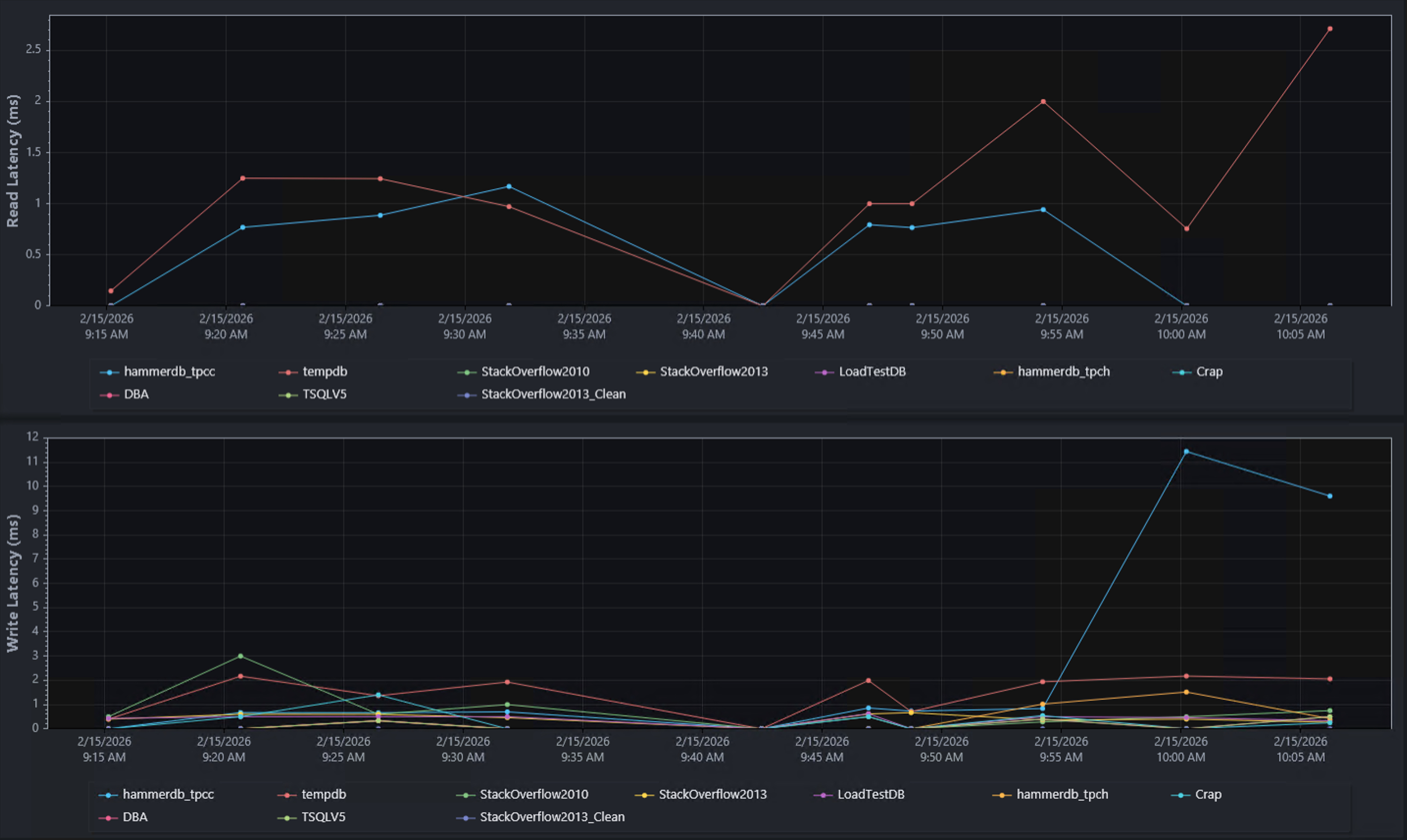The image size is (1407, 840).
Task: Click tempdb peak point at 2.7 ms read latency
Action: coord(1330,29)
